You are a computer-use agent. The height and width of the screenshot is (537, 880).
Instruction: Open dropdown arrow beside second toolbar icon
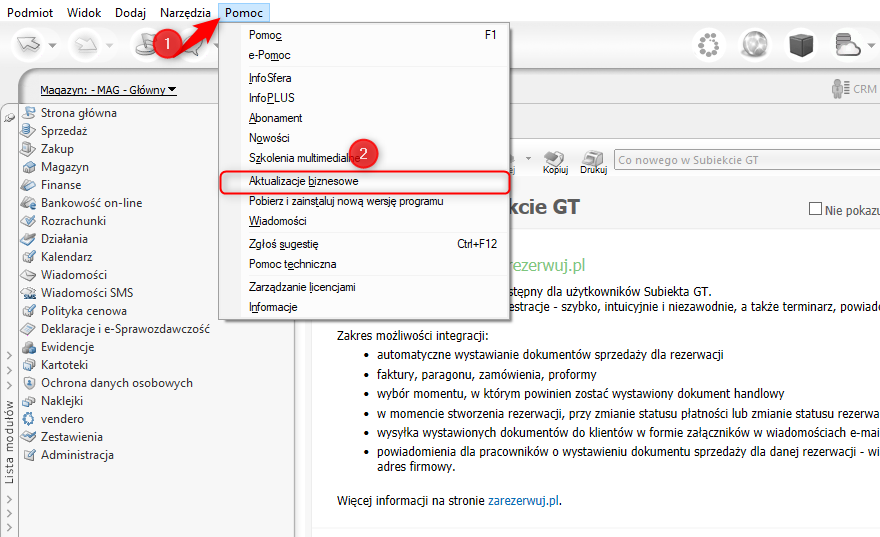tap(109, 45)
